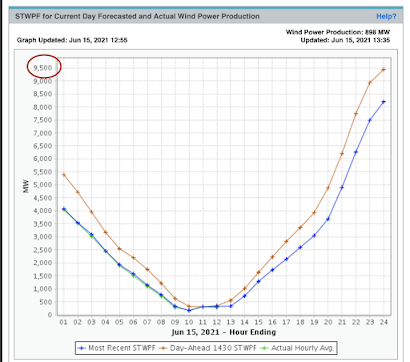Click the blue data point at hour 10 minimum
This screenshot has height=362, width=410.
[189, 310]
